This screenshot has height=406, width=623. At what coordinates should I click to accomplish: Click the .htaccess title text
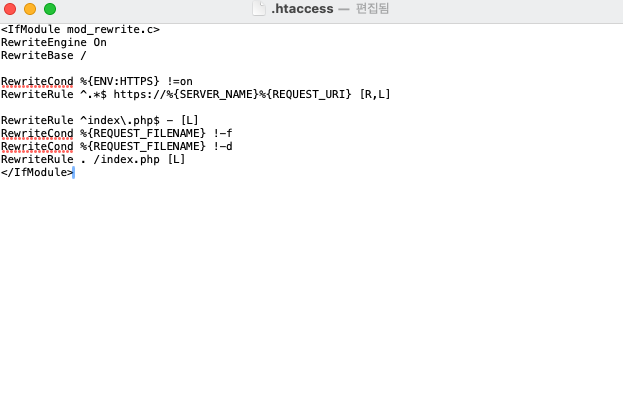302,9
